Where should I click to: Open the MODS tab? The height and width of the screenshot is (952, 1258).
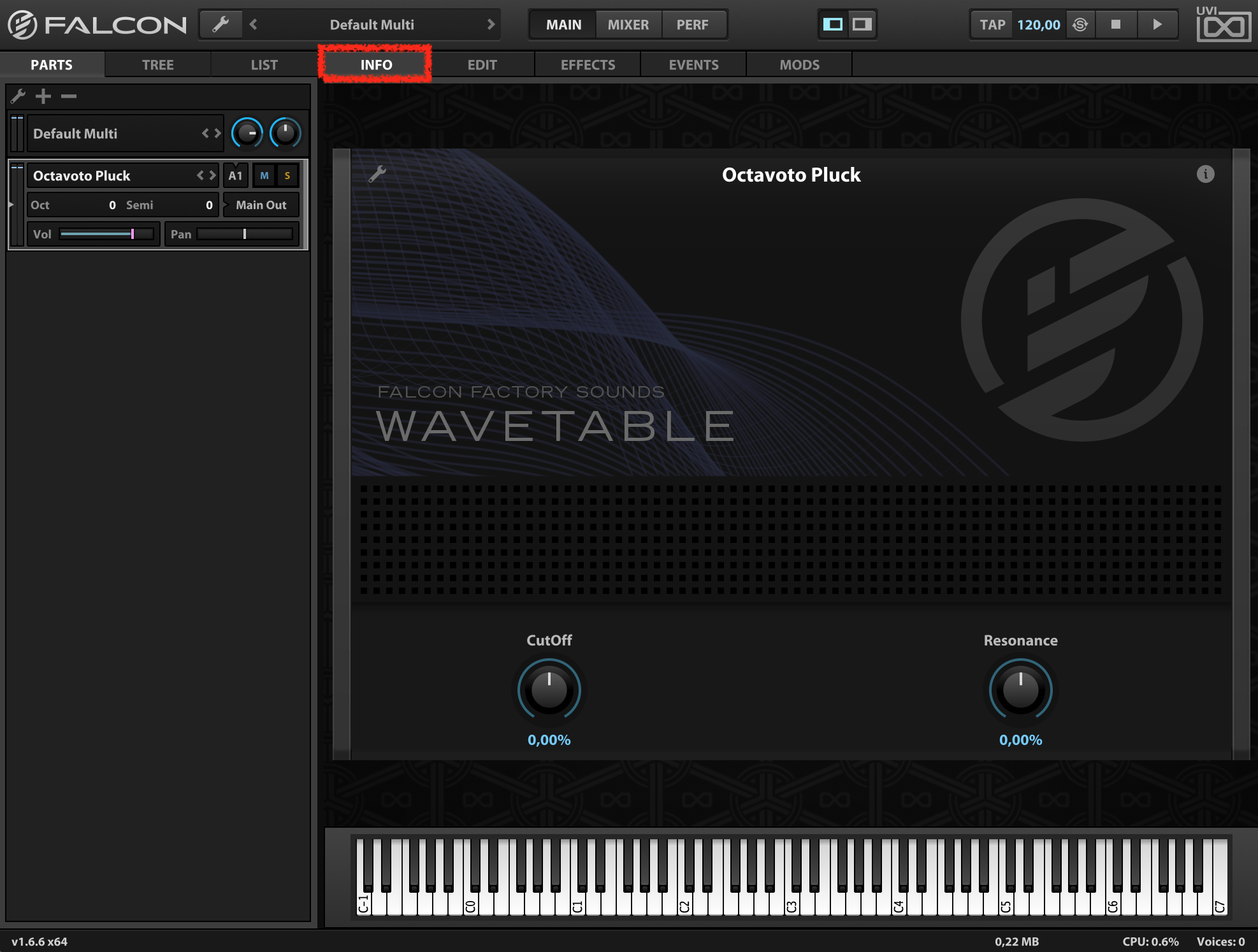click(800, 65)
